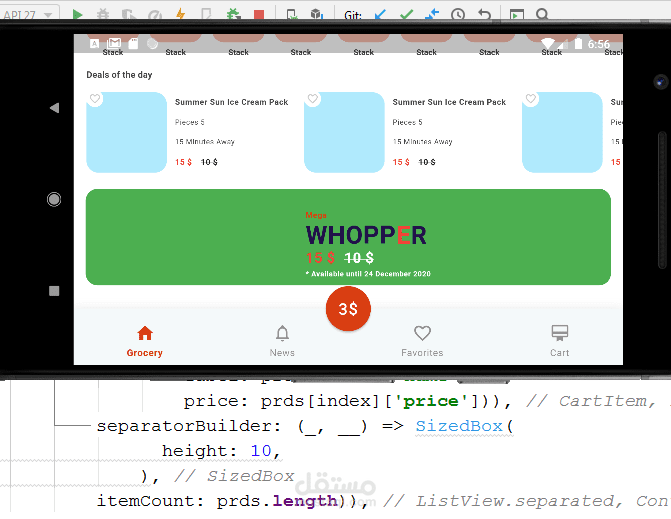Click the emulator side panel scrollbar

[662, 200]
